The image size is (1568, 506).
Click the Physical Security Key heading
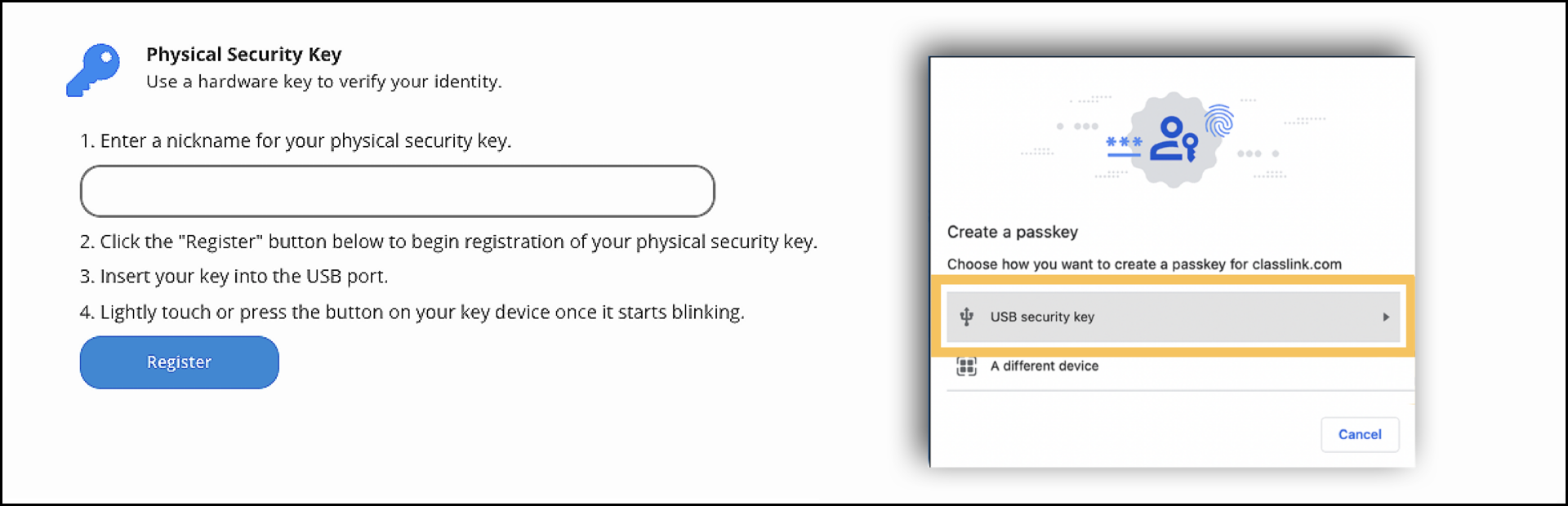[243, 55]
